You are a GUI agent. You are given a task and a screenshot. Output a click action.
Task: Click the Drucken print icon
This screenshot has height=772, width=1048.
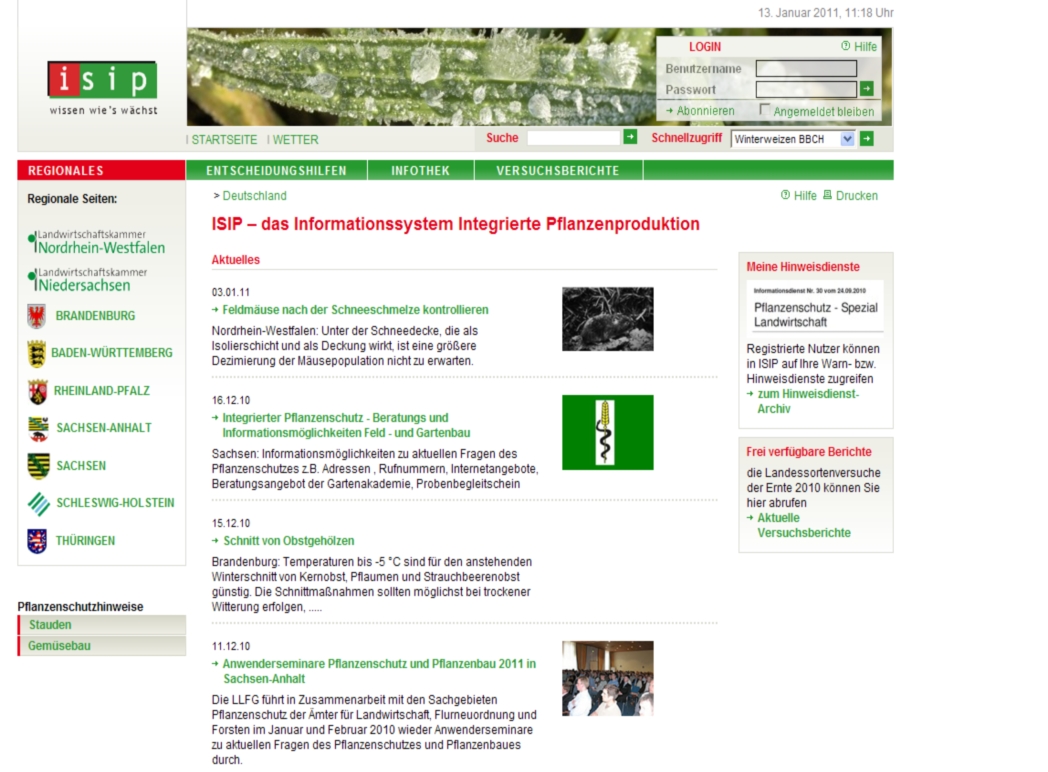[x=827, y=196]
